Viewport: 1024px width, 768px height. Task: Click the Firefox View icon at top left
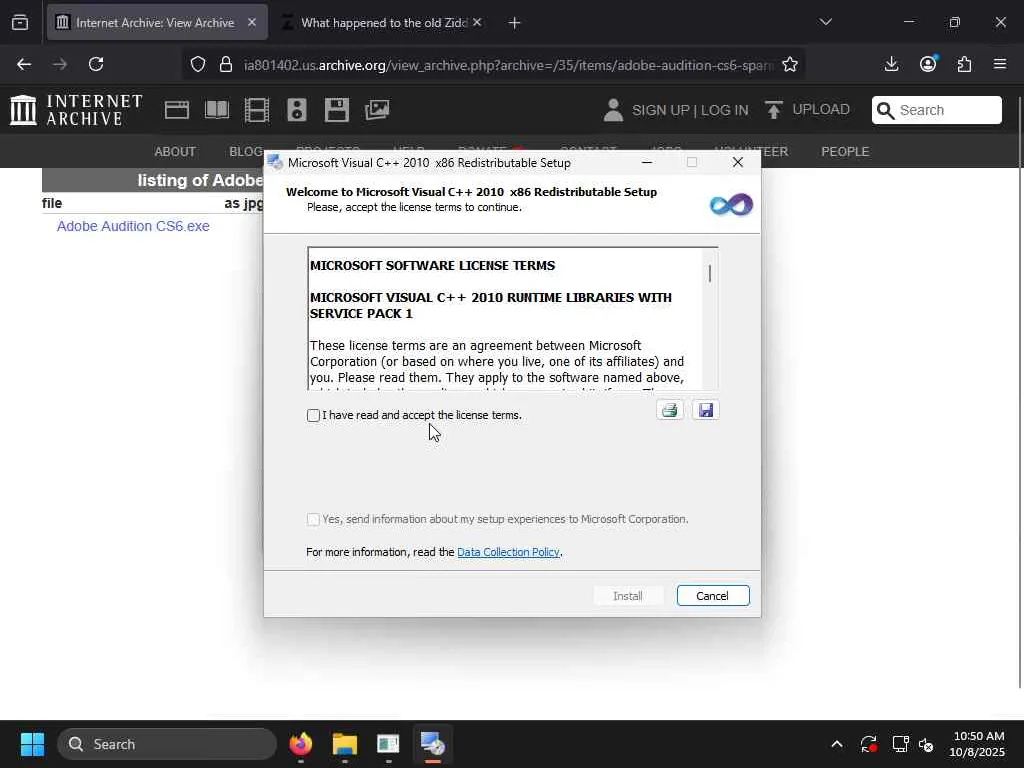pos(20,23)
